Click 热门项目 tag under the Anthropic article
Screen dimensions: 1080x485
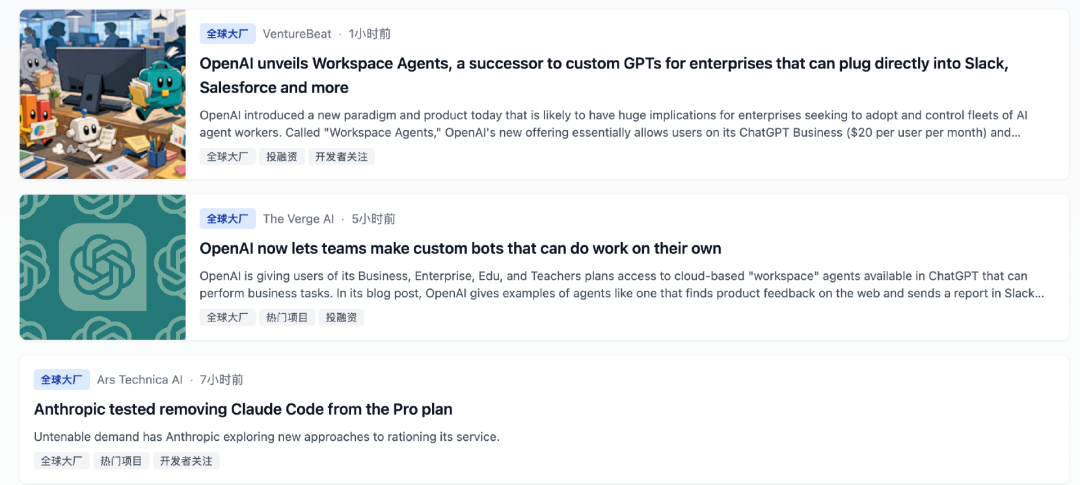pyautogui.click(x=123, y=461)
